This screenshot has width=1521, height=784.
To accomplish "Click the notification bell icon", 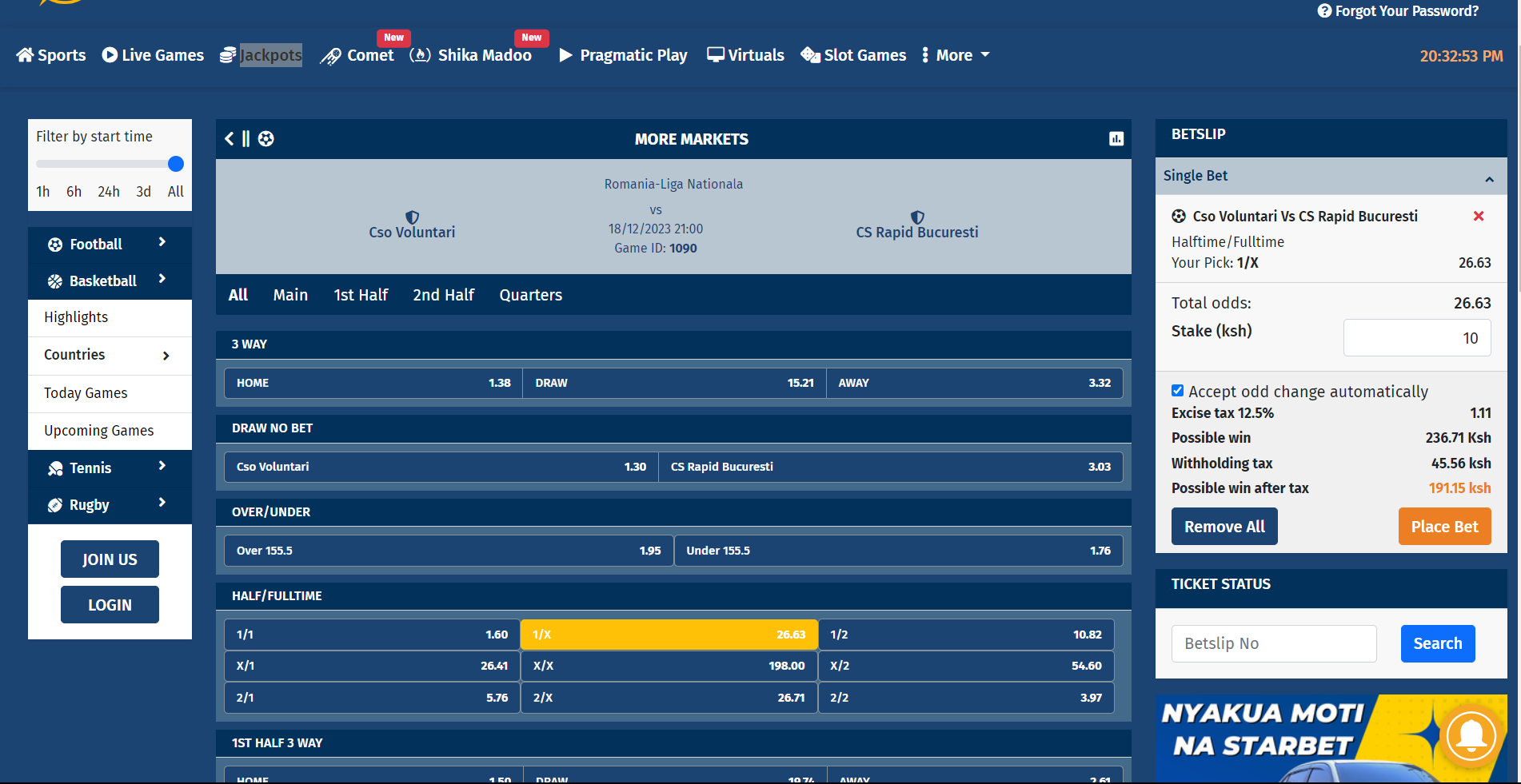I will click(1471, 735).
